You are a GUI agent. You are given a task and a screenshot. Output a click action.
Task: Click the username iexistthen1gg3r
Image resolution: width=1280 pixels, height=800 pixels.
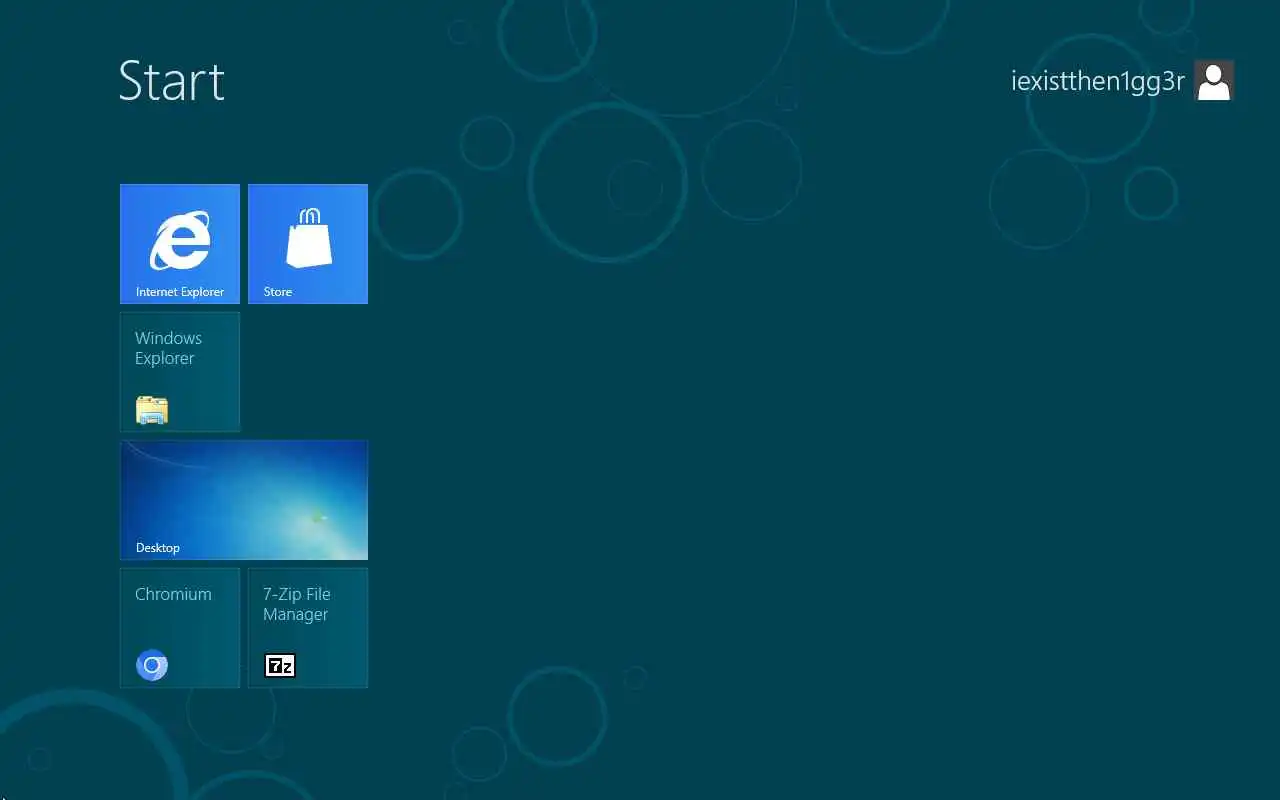1098,82
